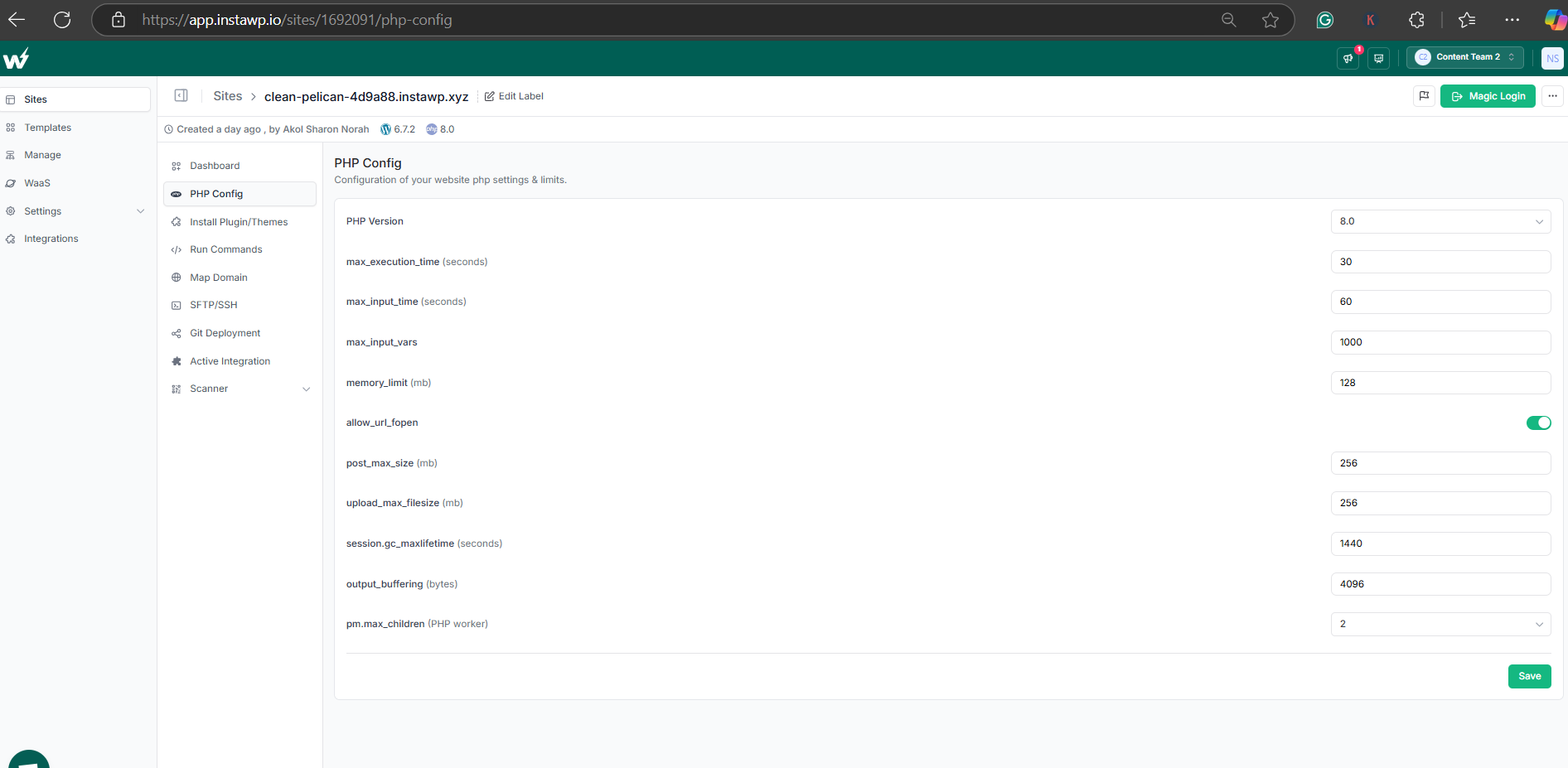The image size is (1568, 768).
Task: Click the chat widget bubble at bottom left
Action: click(29, 759)
